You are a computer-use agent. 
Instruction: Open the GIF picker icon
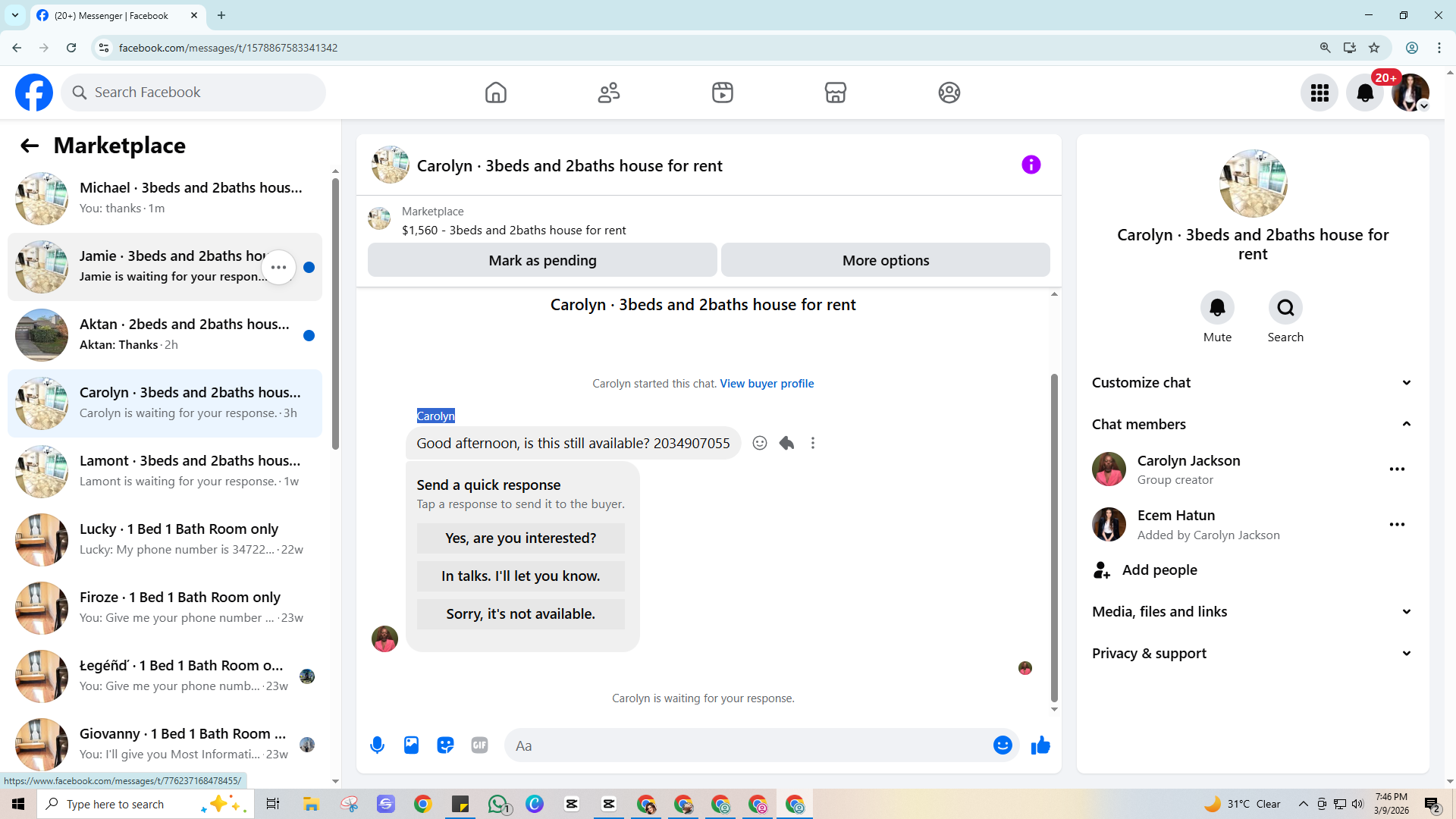(479, 745)
